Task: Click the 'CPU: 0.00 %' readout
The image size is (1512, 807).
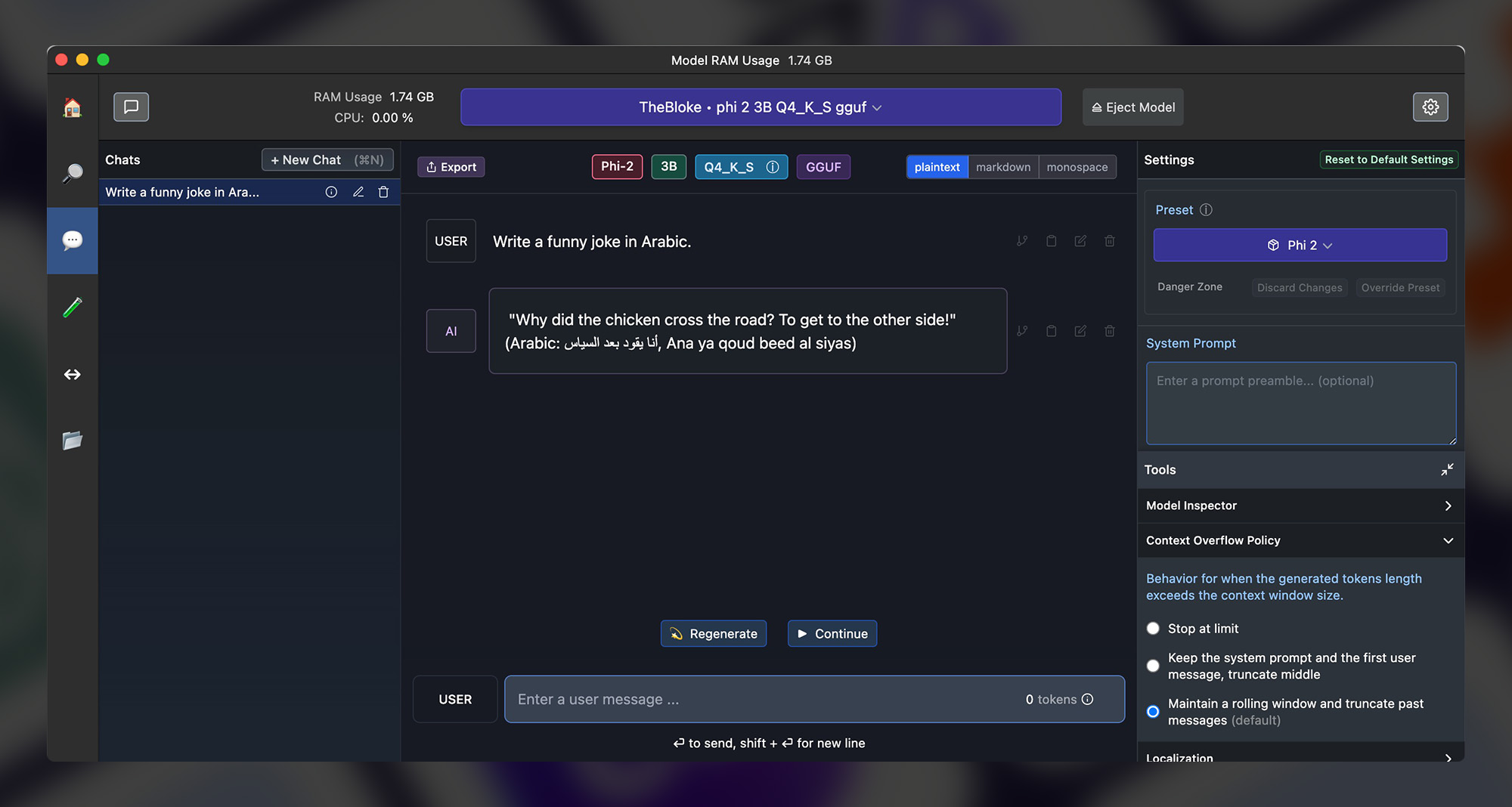Action: 373,118
